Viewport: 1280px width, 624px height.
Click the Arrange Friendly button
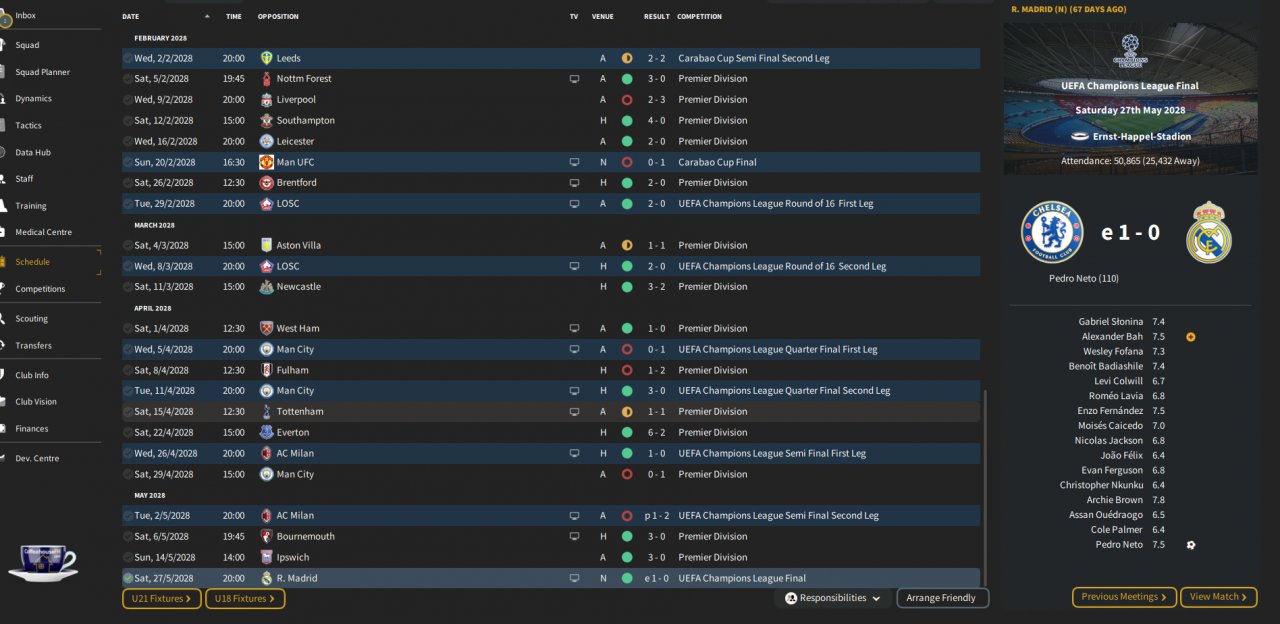(x=943, y=598)
